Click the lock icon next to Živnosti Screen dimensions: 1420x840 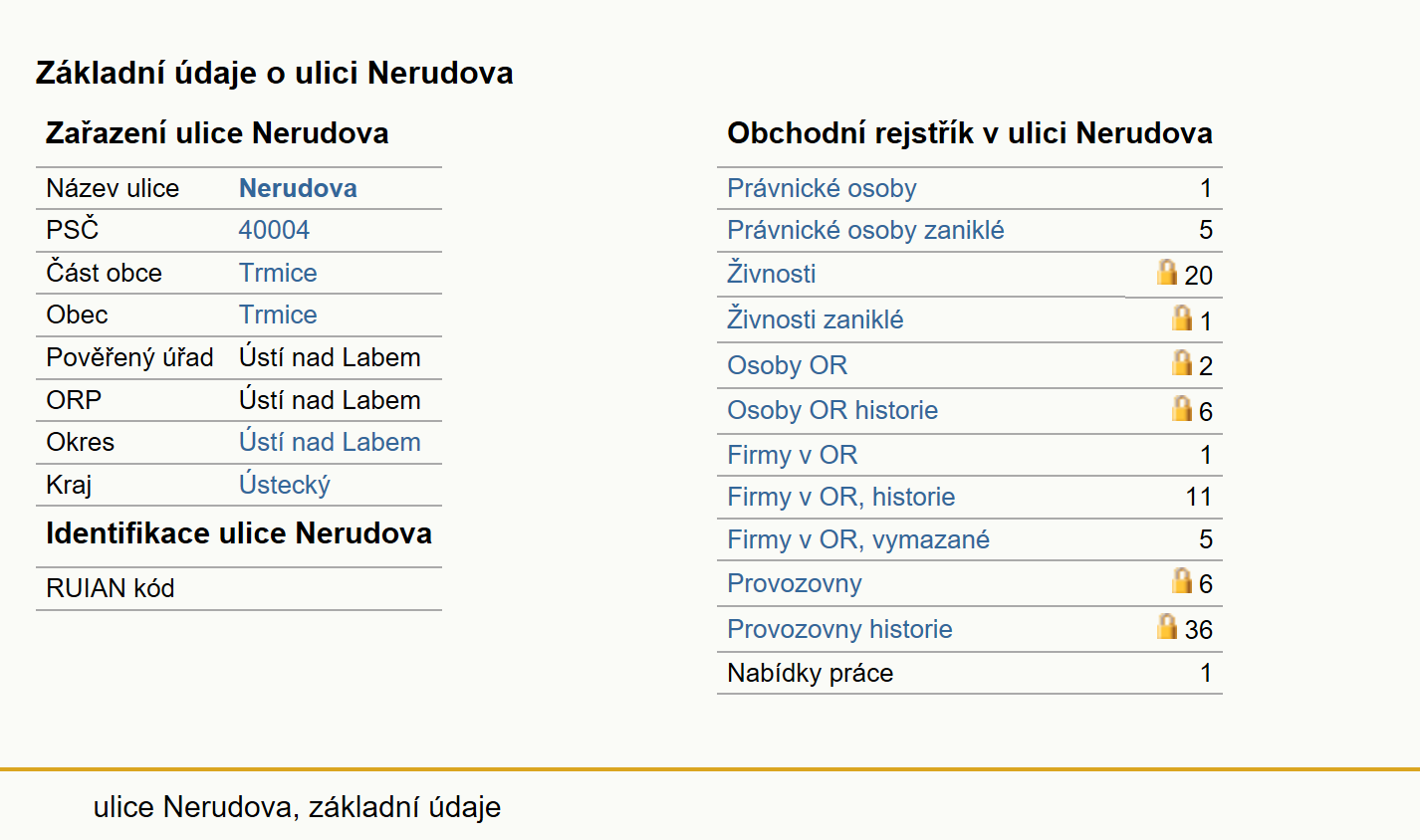pyautogui.click(x=1167, y=272)
